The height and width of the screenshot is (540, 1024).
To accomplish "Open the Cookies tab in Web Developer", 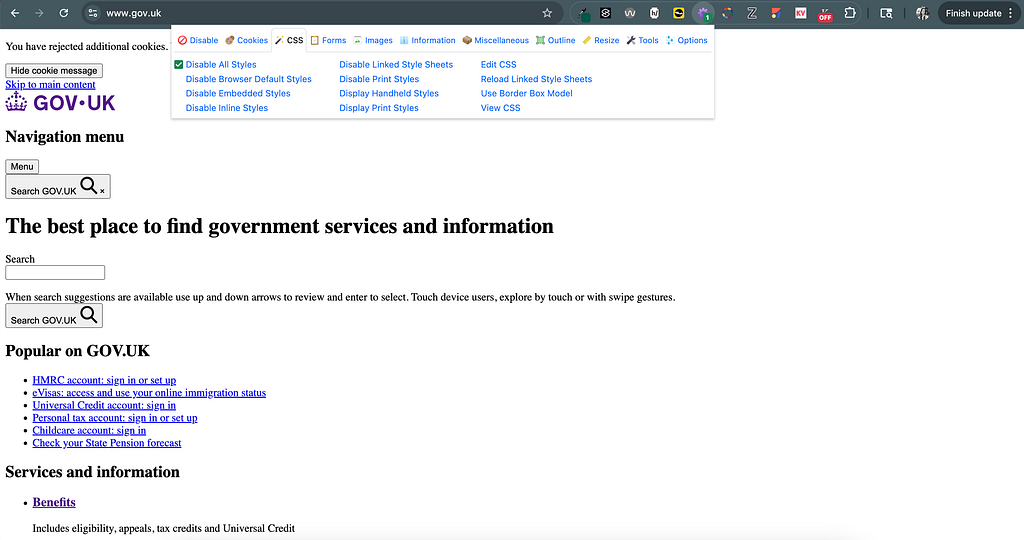I will coord(247,40).
